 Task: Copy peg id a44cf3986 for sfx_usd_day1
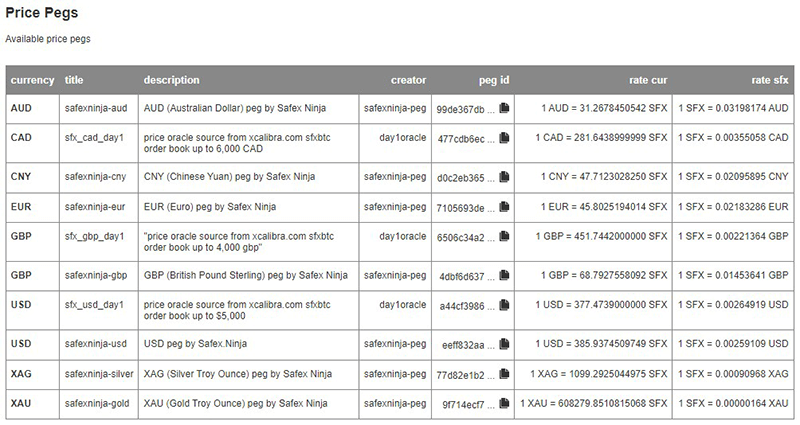[x=504, y=305]
